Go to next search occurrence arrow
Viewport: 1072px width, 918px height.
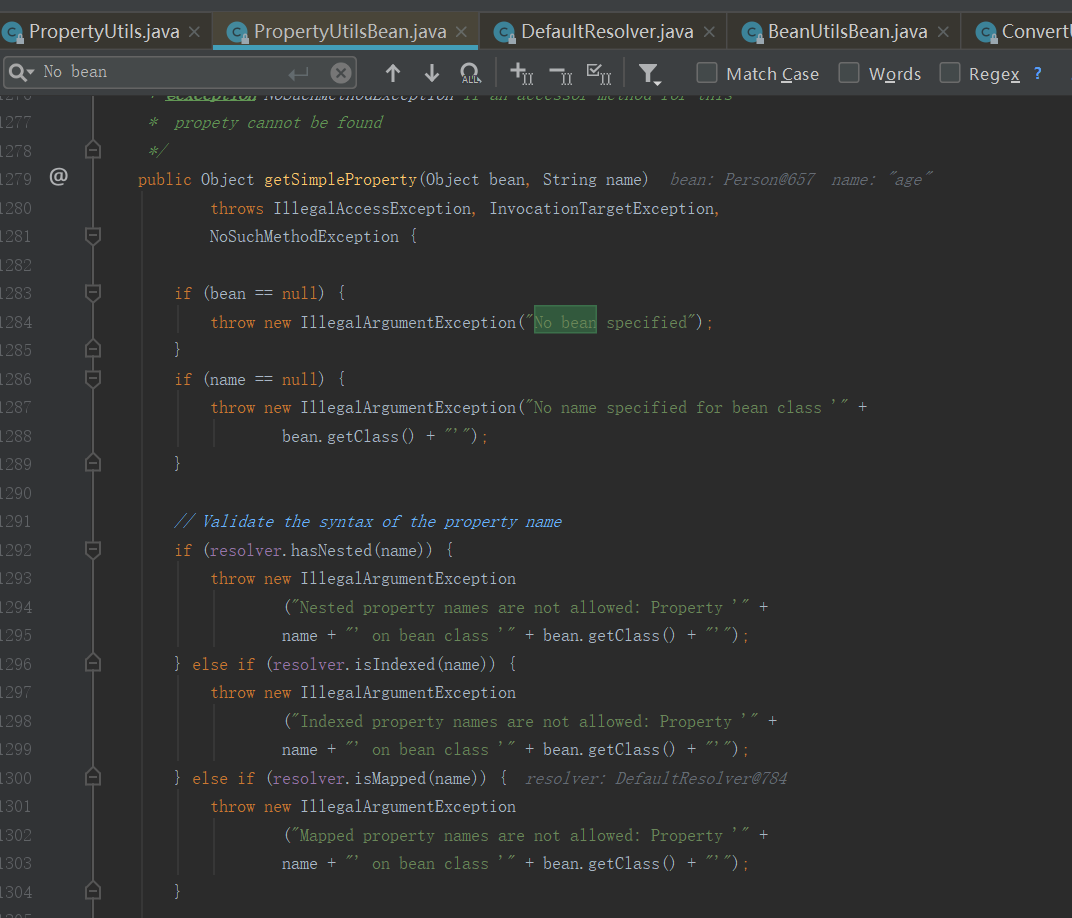click(432, 73)
